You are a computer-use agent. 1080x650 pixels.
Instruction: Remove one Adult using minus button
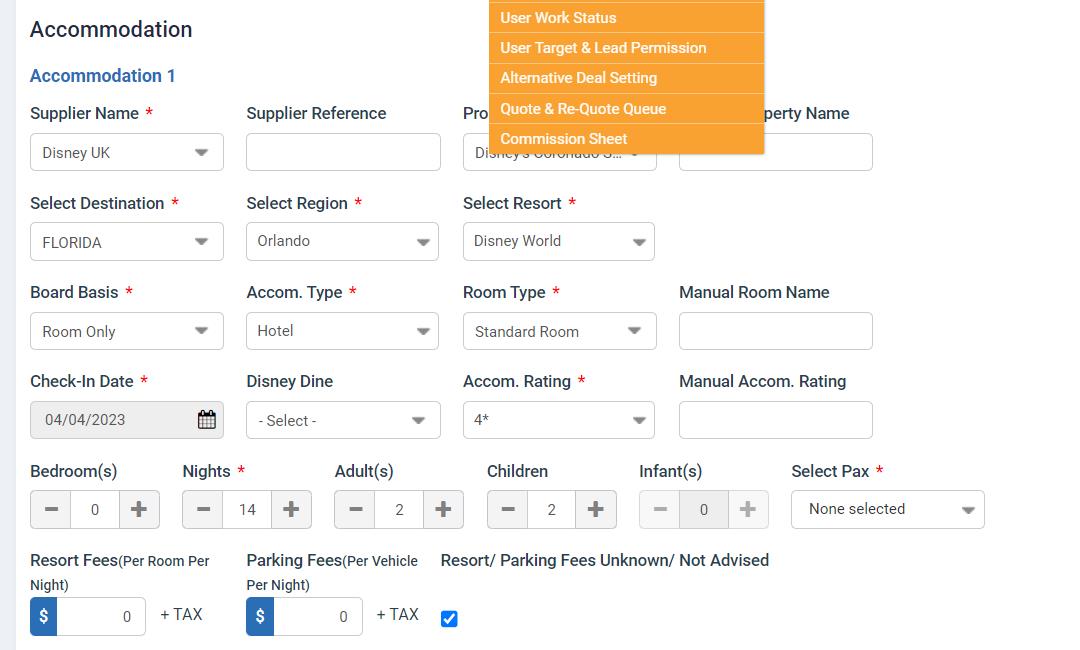point(355,509)
